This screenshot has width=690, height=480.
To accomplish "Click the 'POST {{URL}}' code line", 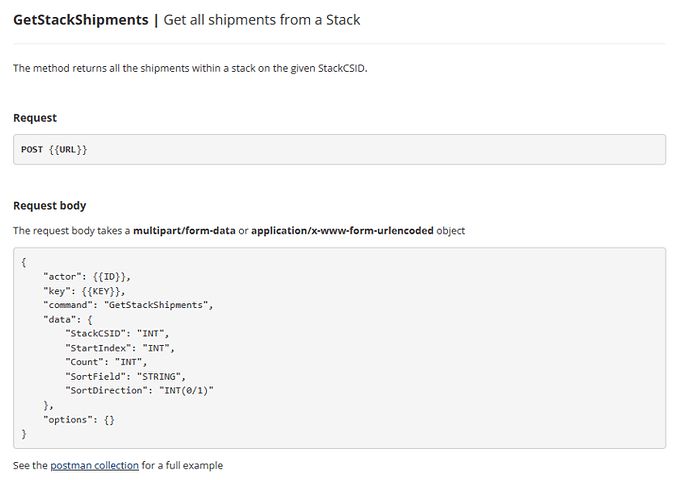I will [54, 150].
